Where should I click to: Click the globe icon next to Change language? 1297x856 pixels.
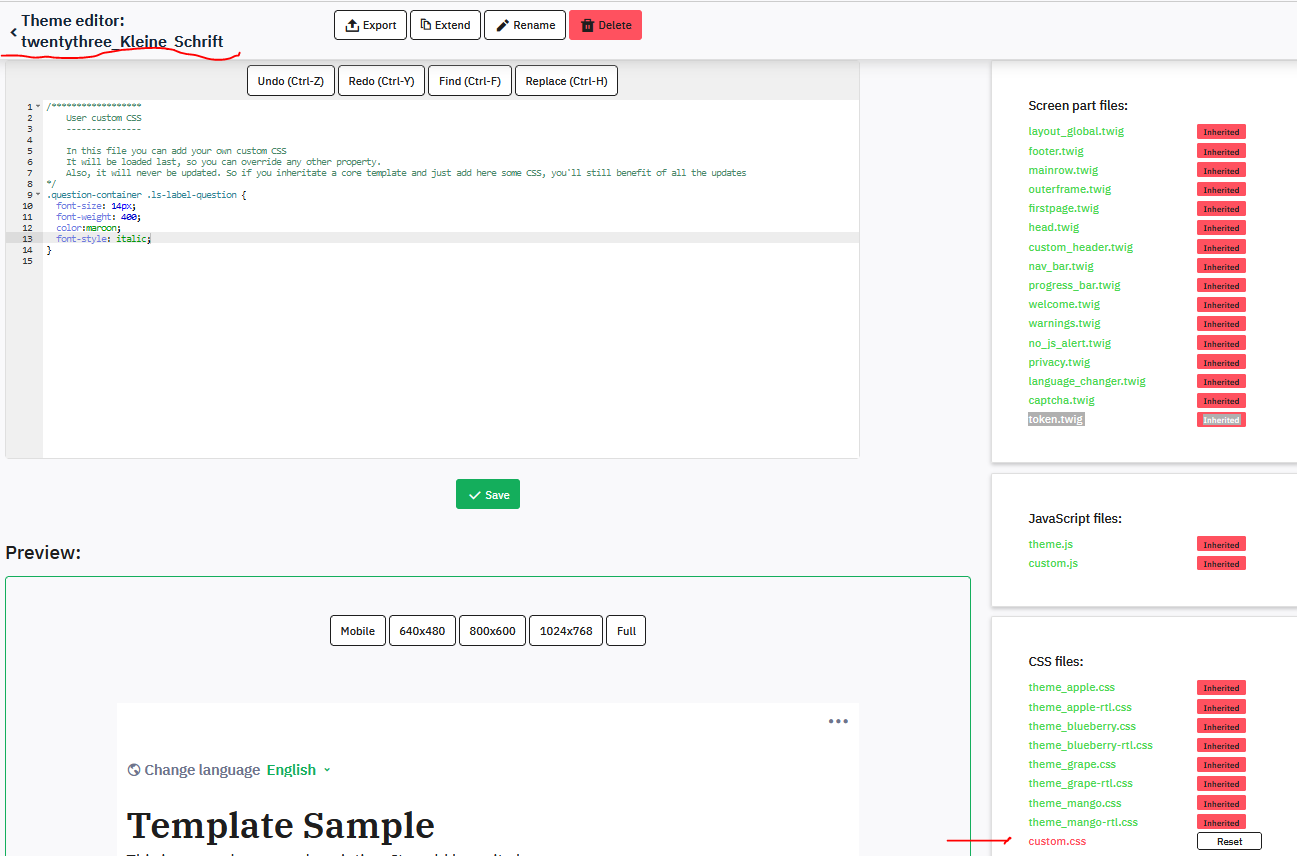click(134, 770)
